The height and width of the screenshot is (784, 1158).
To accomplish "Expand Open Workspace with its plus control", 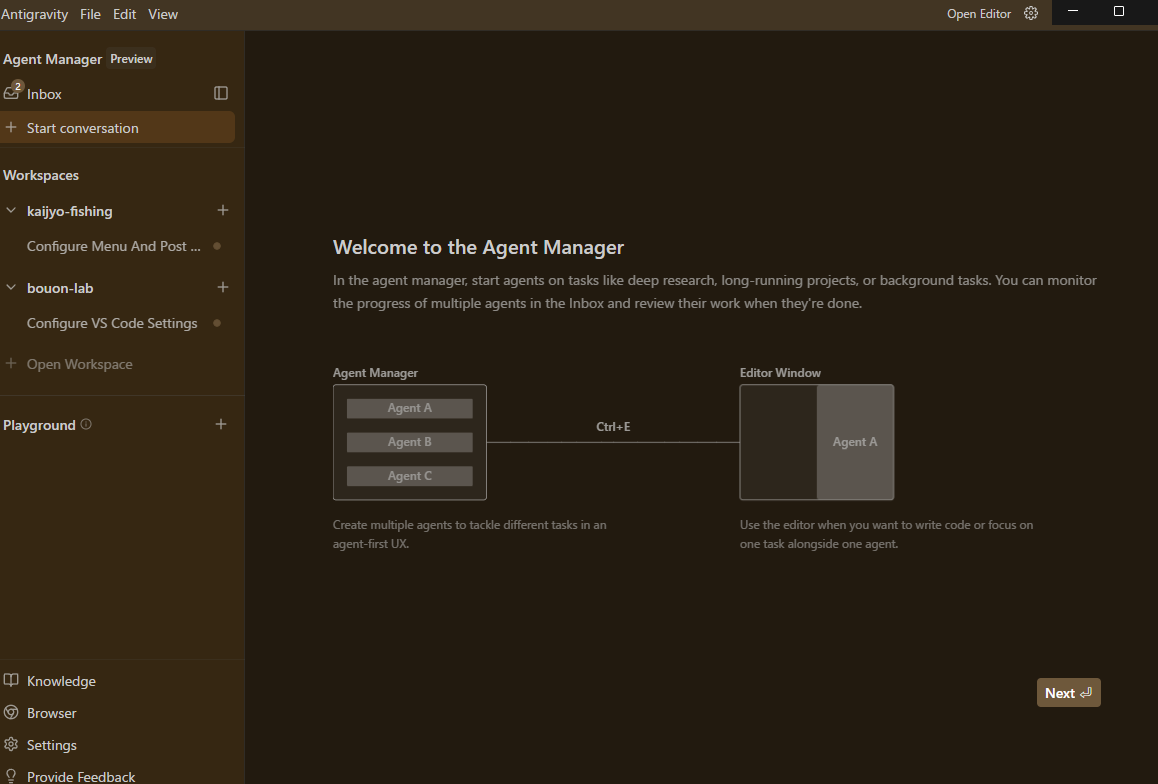I will point(11,363).
